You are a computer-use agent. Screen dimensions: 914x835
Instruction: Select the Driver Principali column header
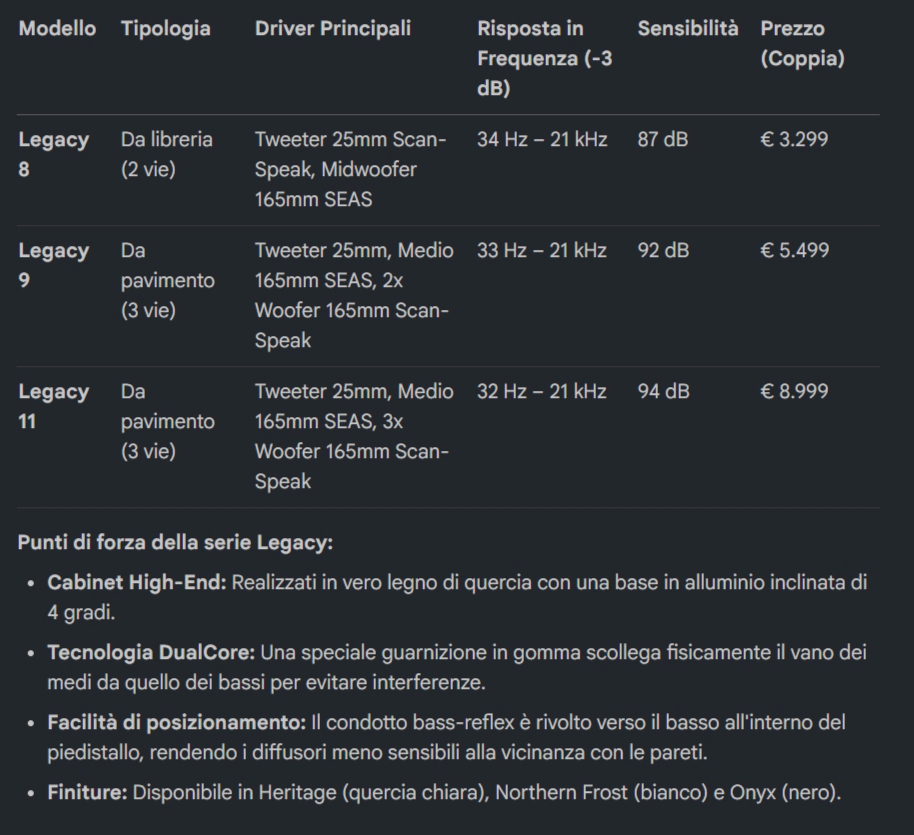pos(333,29)
